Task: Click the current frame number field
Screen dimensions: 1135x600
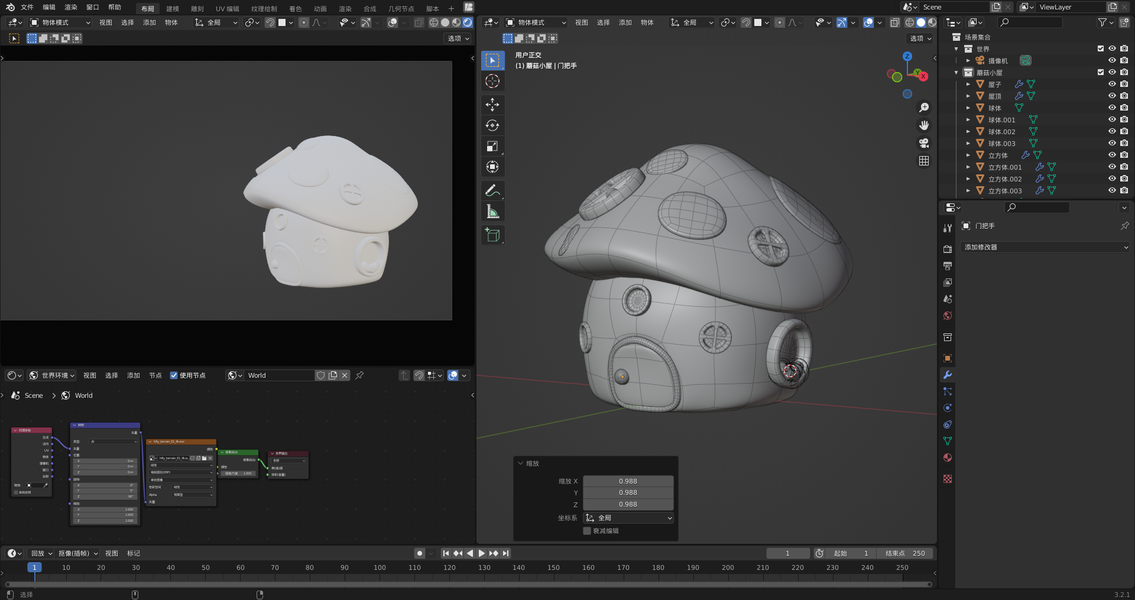Action: [x=788, y=554]
